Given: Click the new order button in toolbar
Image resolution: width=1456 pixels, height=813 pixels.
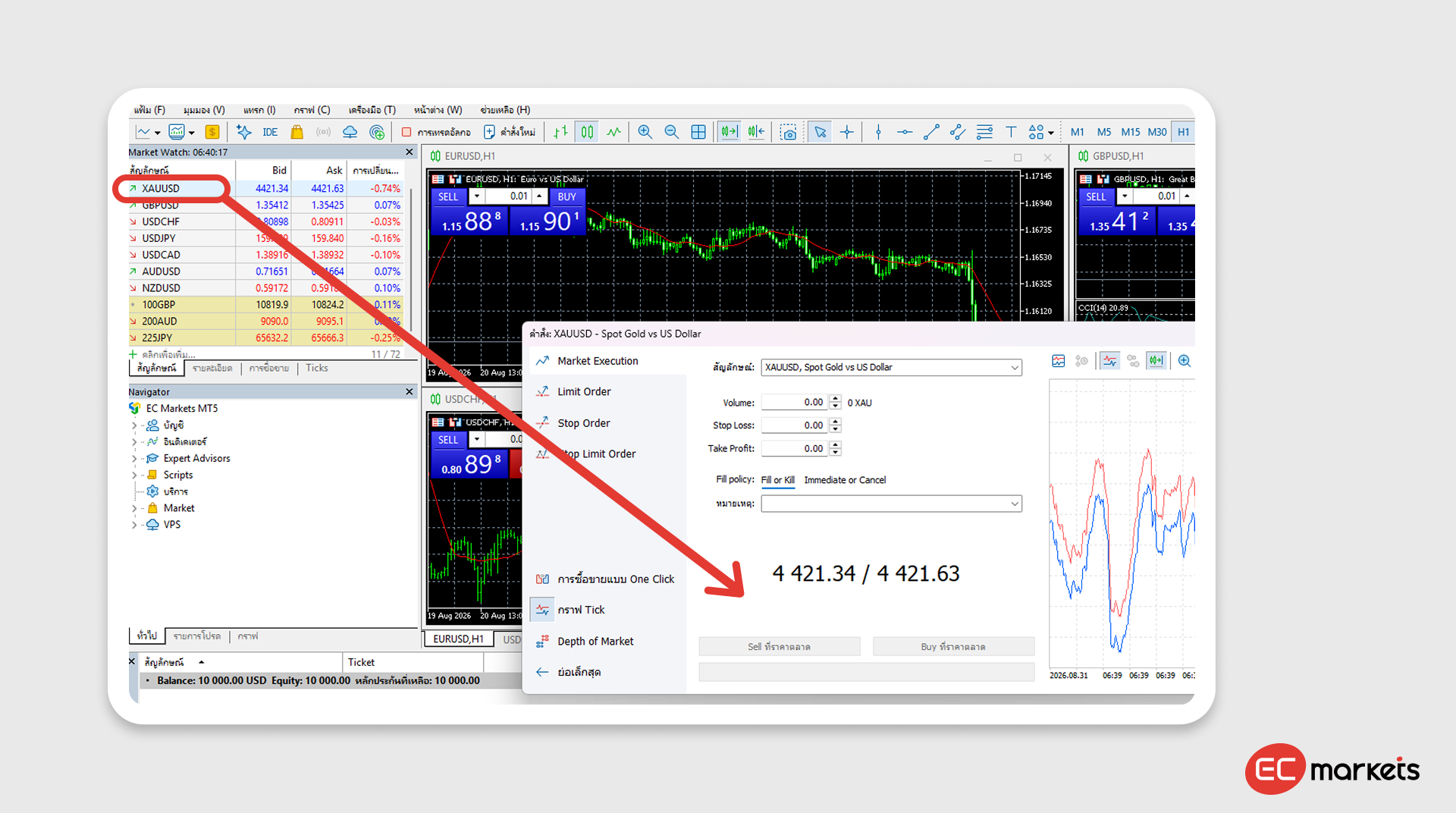Looking at the screenshot, I should pos(510,132).
